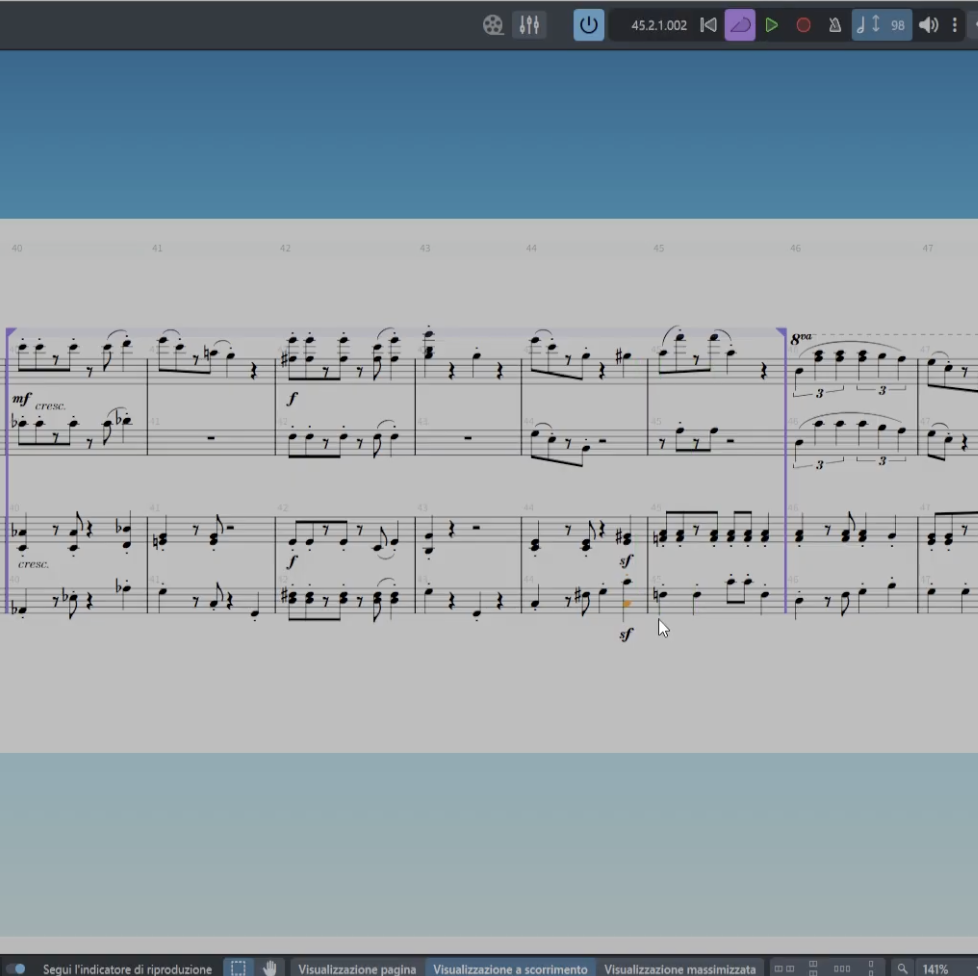Open the 141% zoom level dropdown

click(936, 969)
